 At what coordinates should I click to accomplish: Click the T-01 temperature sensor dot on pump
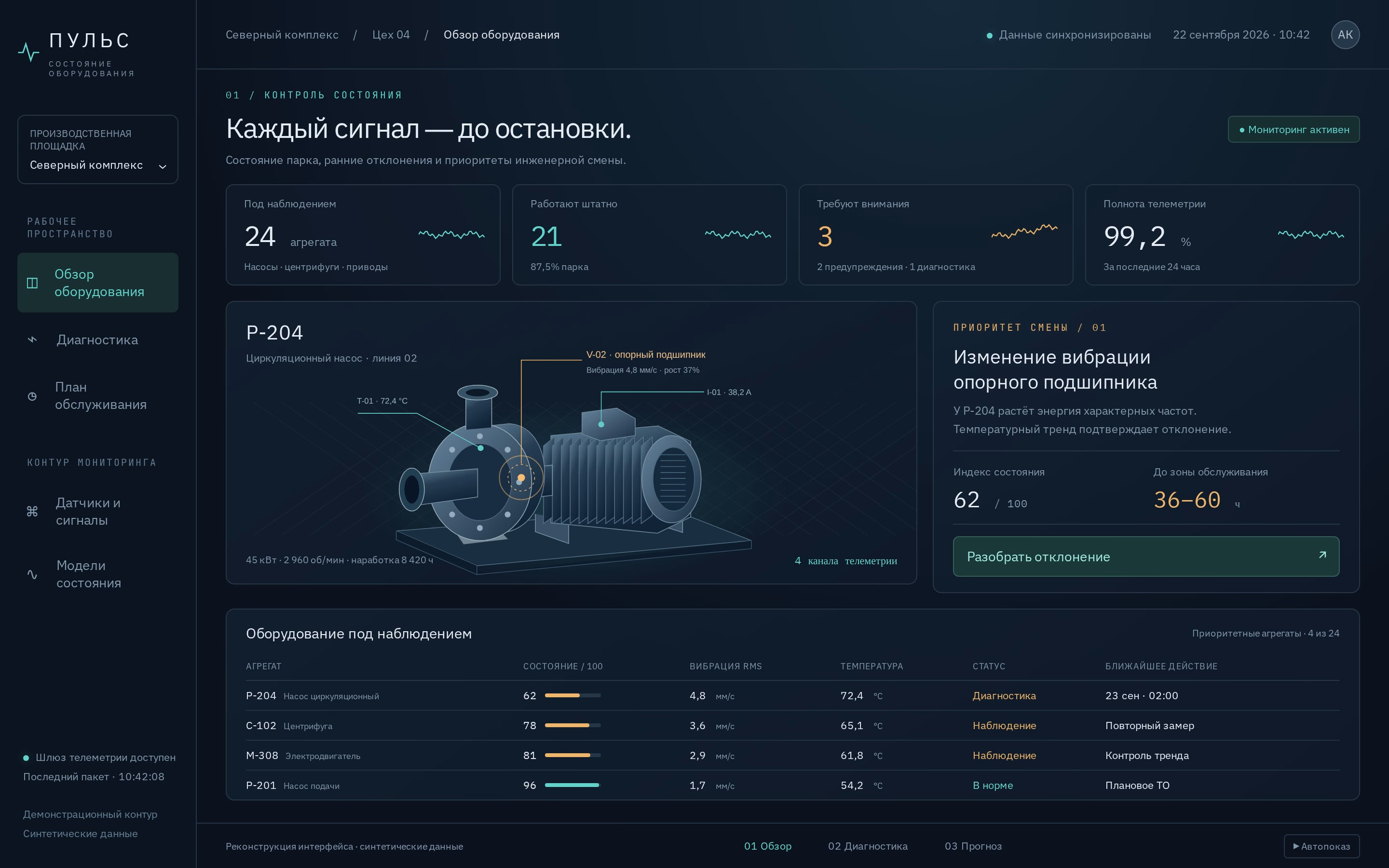(x=480, y=448)
